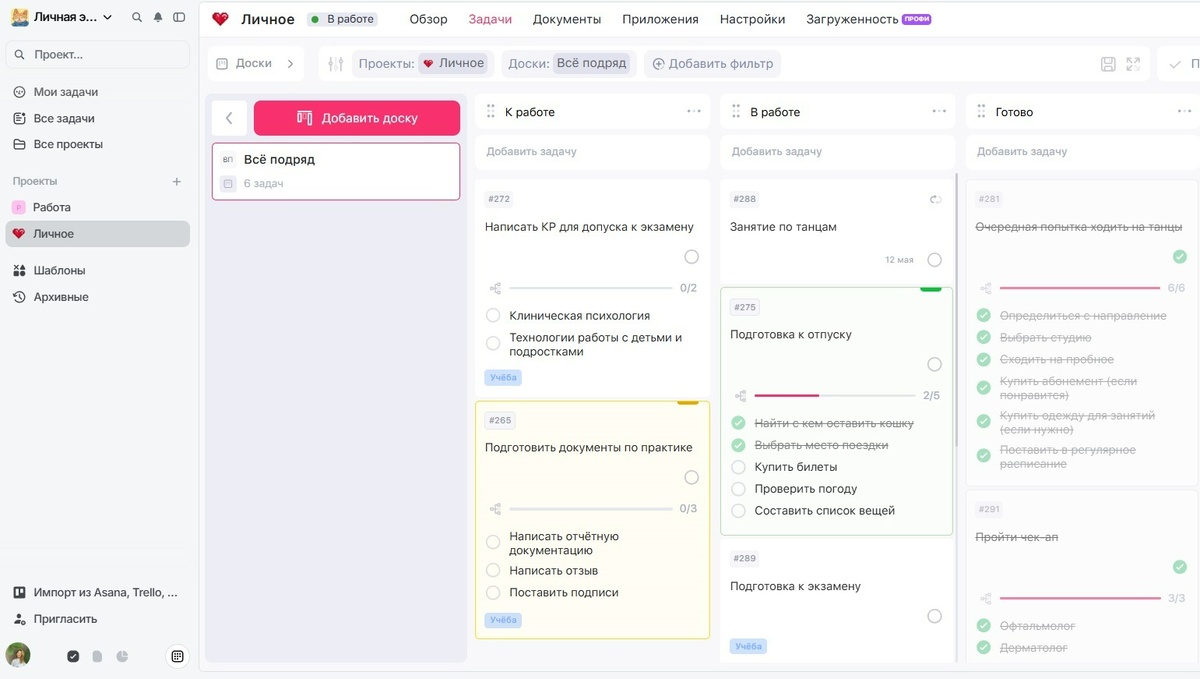Mark Занятие по танцам task complete
This screenshot has height=679, width=1200.
coord(934,260)
